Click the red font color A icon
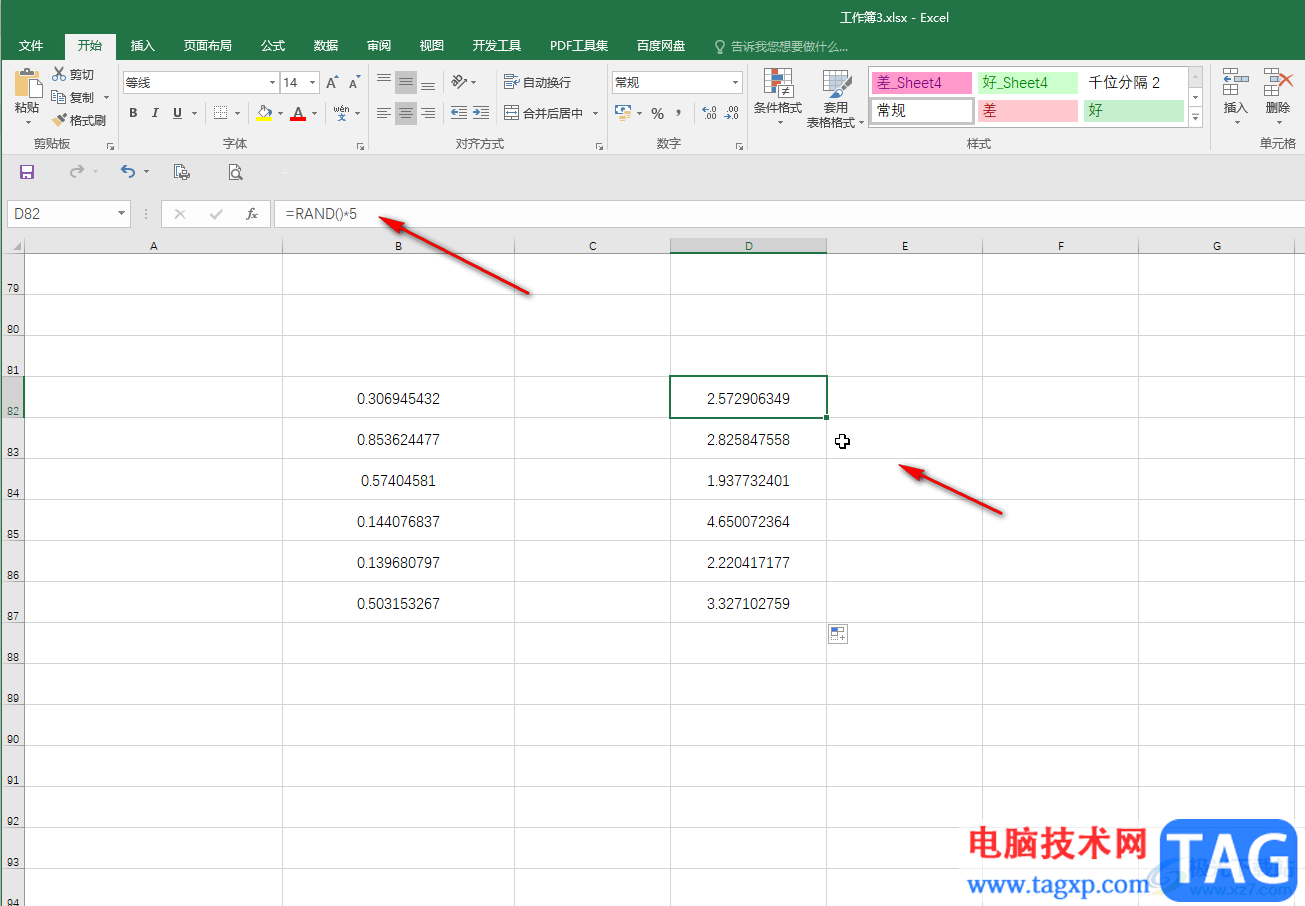The width and height of the screenshot is (1305, 906). [x=297, y=113]
